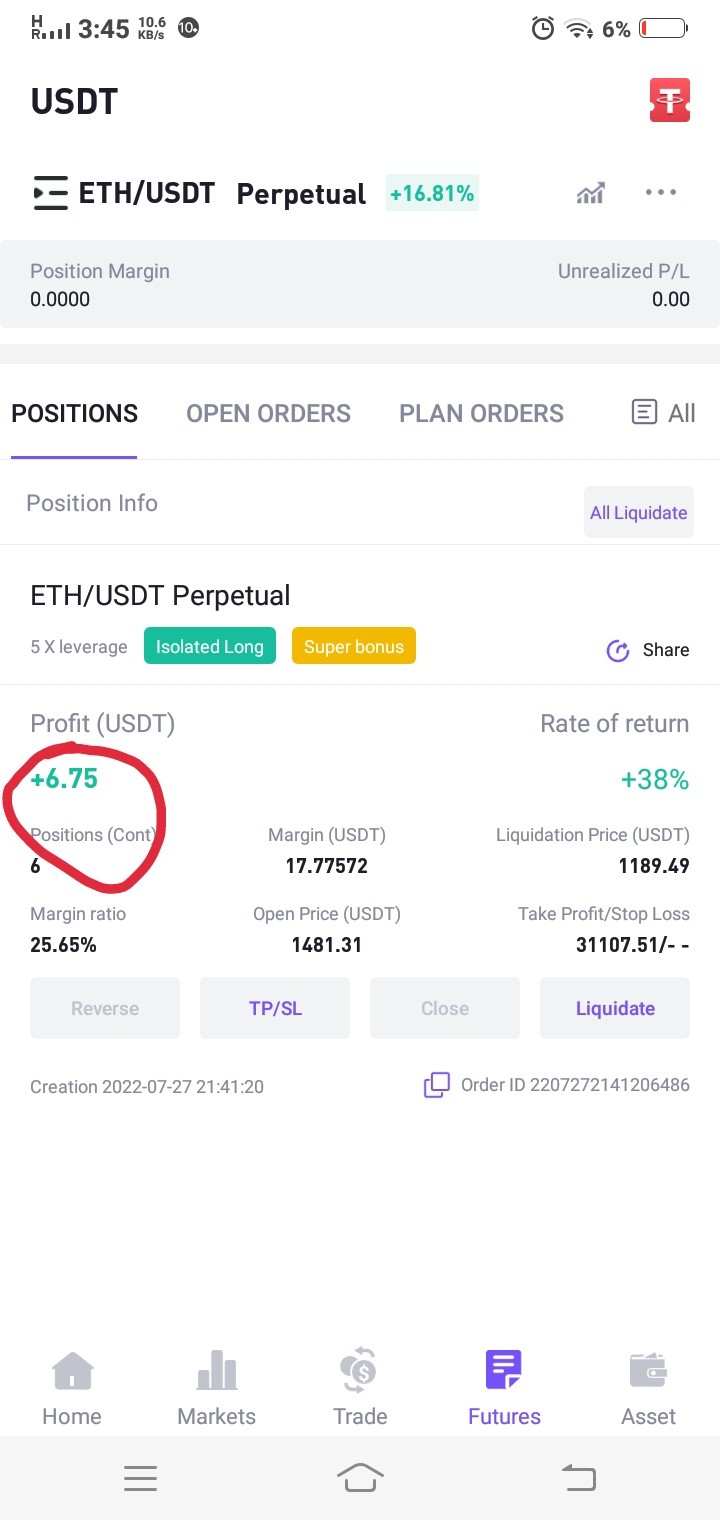Screen dimensions: 720x1520
Task: Switch to the OPEN ORDERS tab
Action: [268, 413]
